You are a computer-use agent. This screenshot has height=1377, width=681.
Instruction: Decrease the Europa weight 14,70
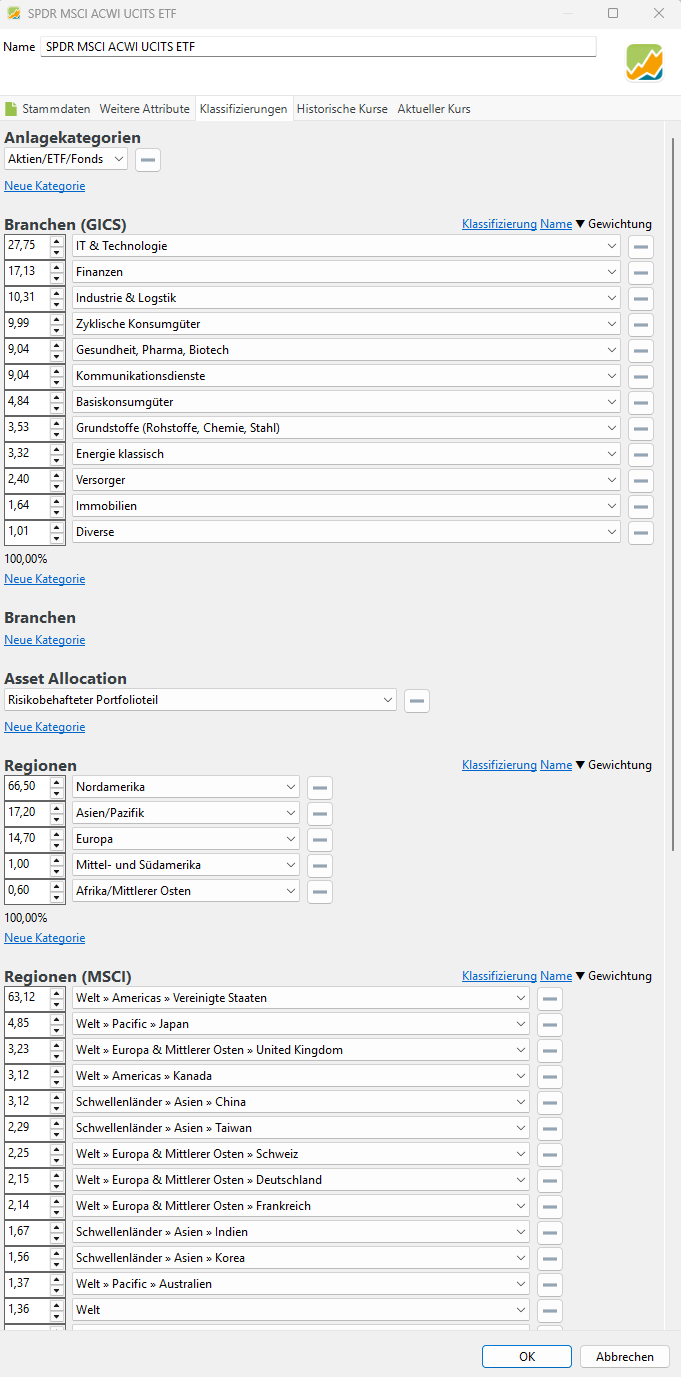(57, 845)
